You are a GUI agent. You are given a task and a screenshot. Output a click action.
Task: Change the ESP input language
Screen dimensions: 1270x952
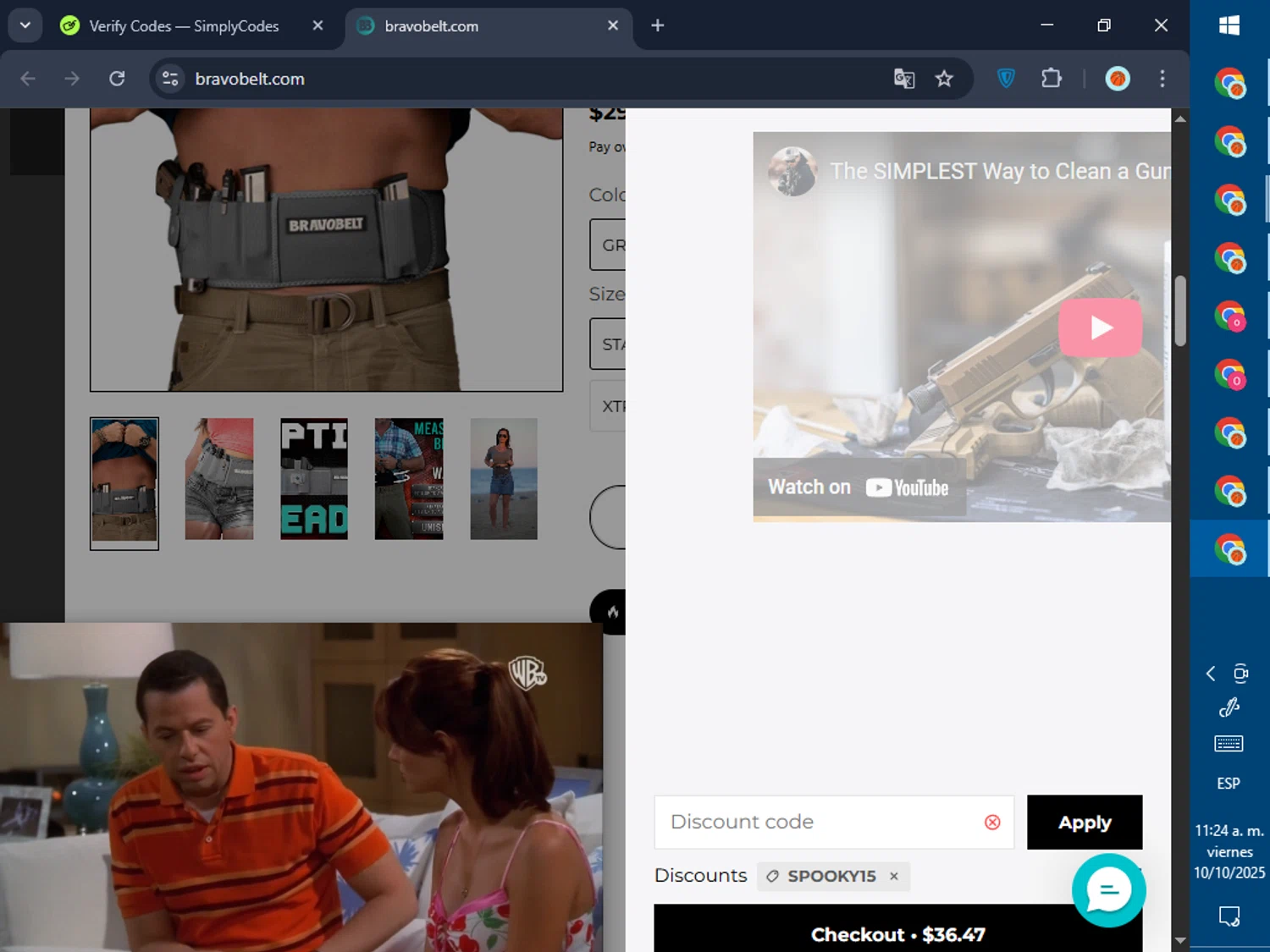pos(1229,784)
